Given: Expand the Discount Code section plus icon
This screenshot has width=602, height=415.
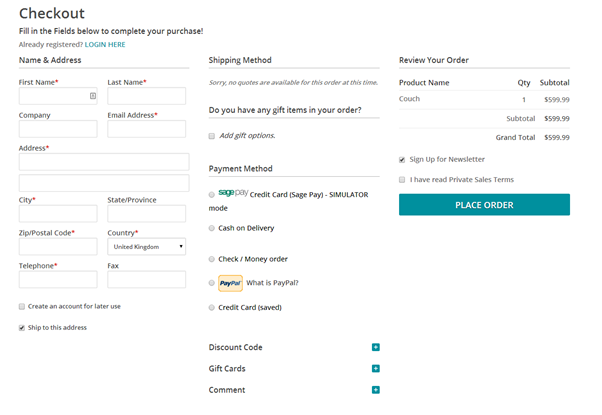Looking at the screenshot, I should click(376, 347).
